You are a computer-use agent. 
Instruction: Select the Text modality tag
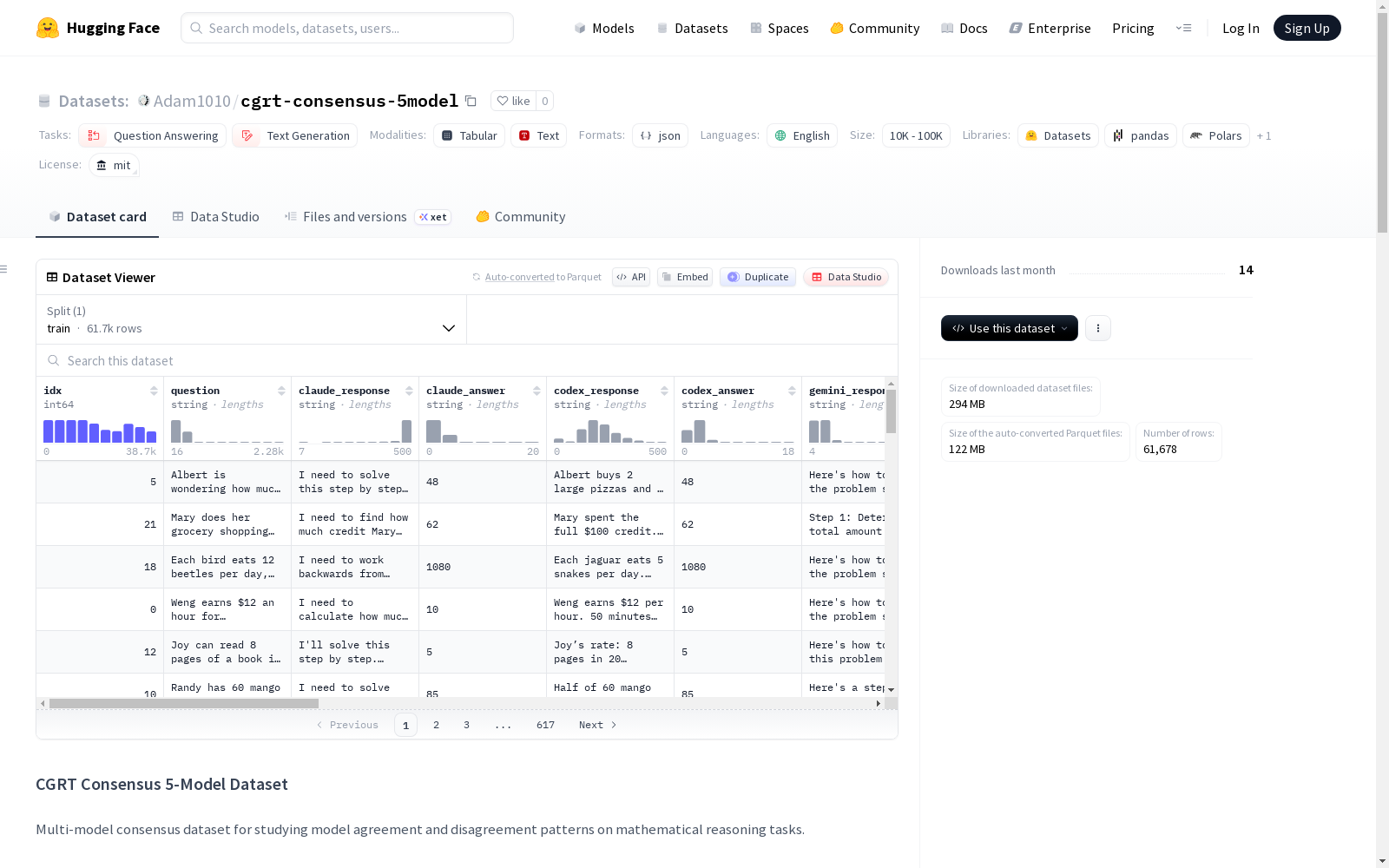[538, 135]
